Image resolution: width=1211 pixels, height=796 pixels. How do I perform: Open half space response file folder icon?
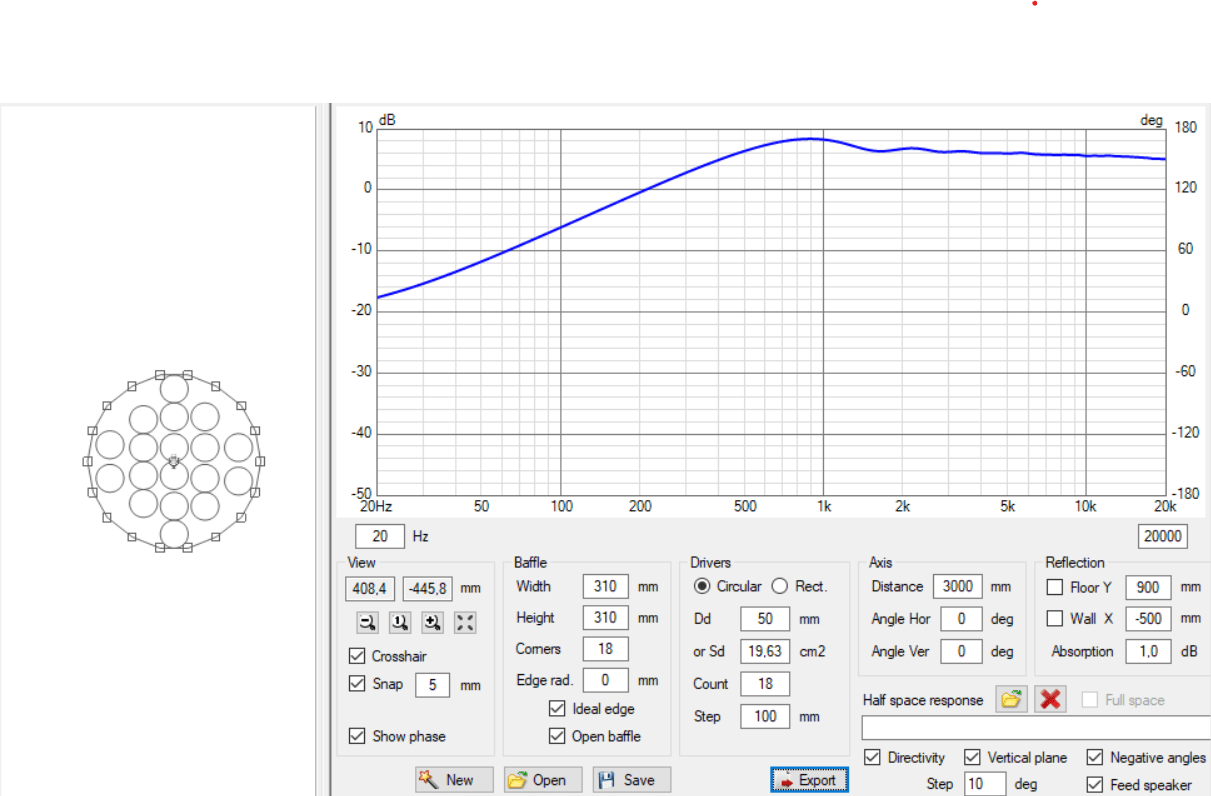(1011, 699)
